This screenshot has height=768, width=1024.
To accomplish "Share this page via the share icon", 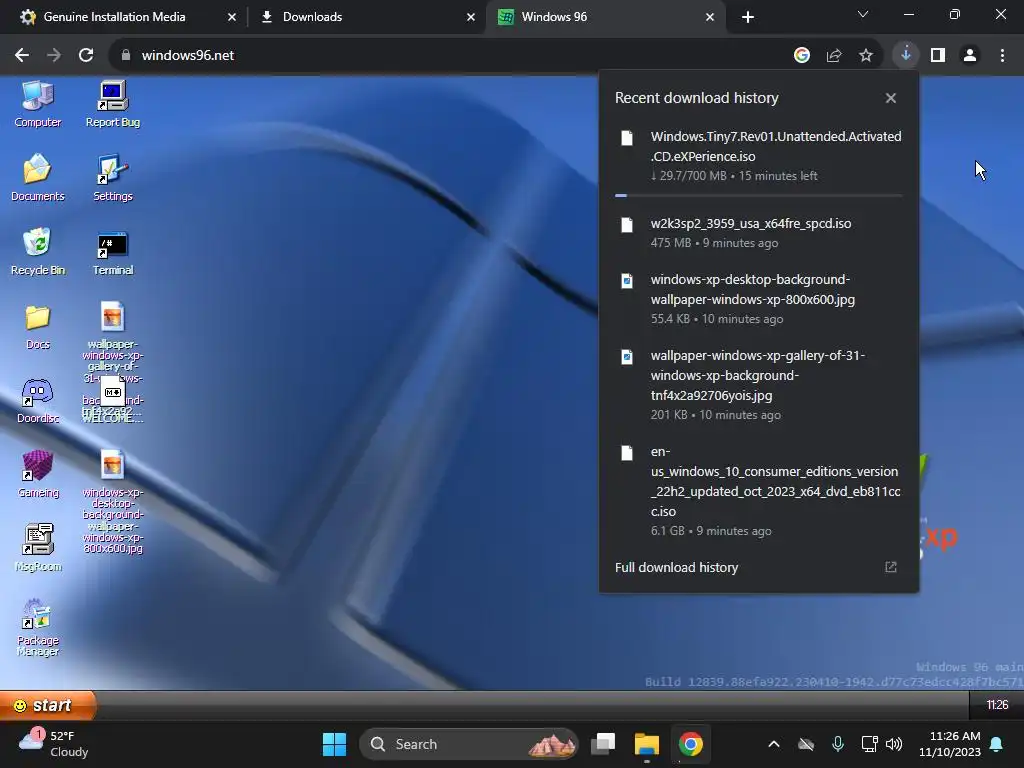I will [834, 56].
